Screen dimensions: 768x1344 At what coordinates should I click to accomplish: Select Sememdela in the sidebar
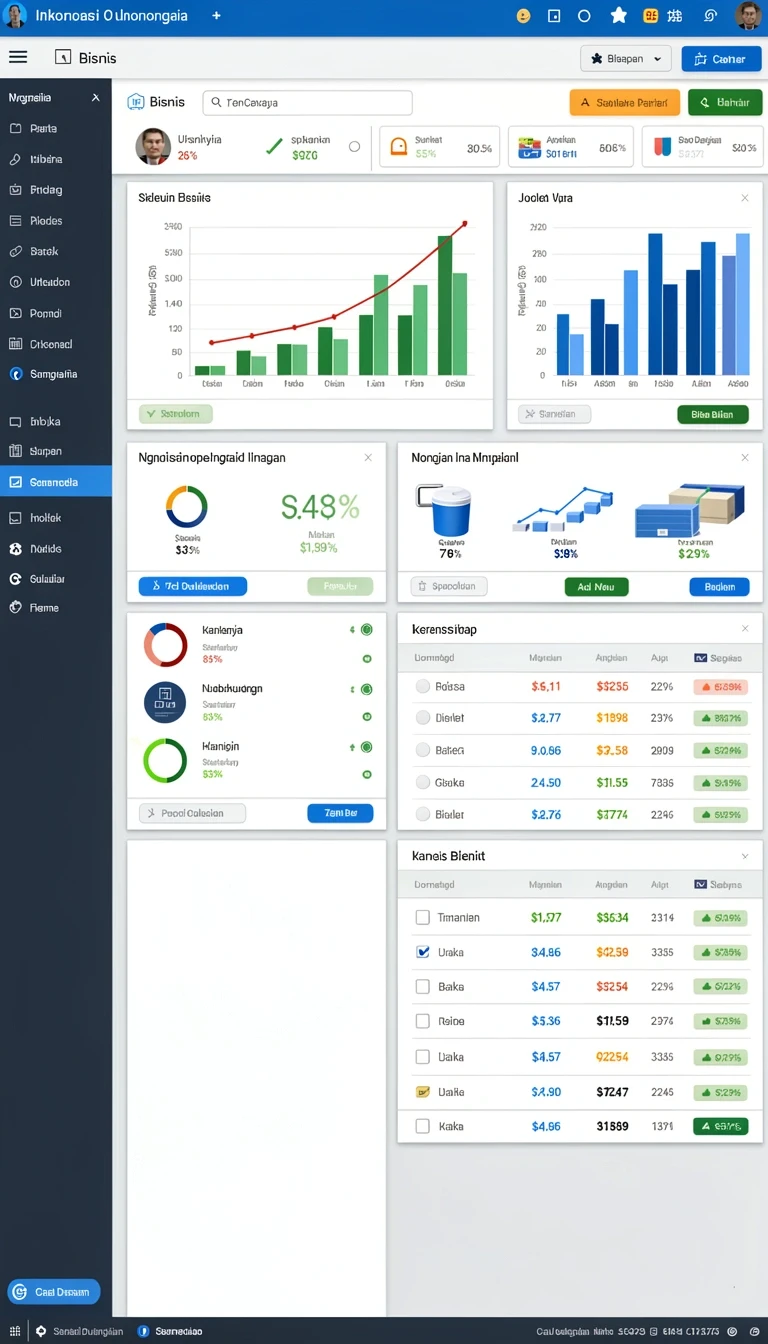[56, 482]
